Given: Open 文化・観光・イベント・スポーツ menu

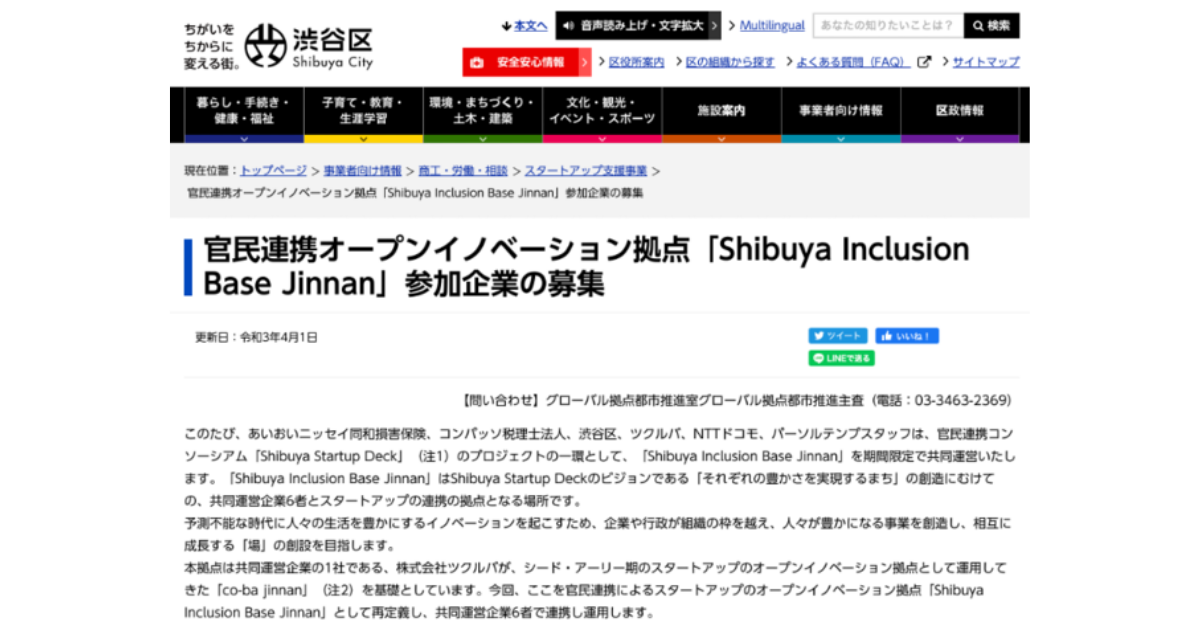Looking at the screenshot, I should click(x=601, y=111).
